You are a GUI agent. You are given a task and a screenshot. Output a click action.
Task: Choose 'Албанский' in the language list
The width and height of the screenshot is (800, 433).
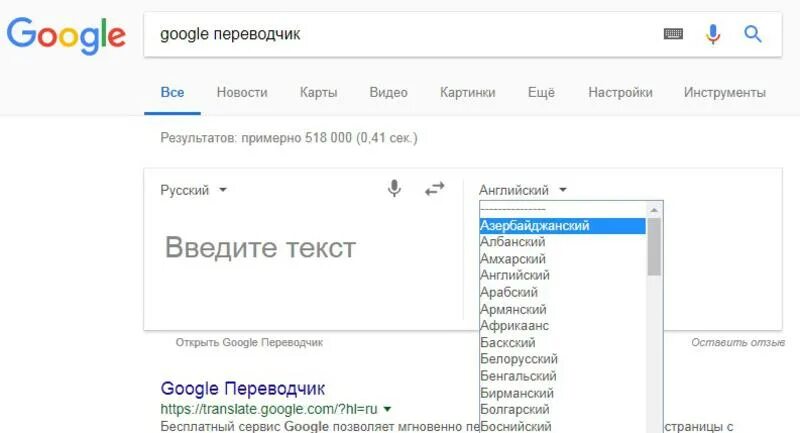pyautogui.click(x=562, y=242)
